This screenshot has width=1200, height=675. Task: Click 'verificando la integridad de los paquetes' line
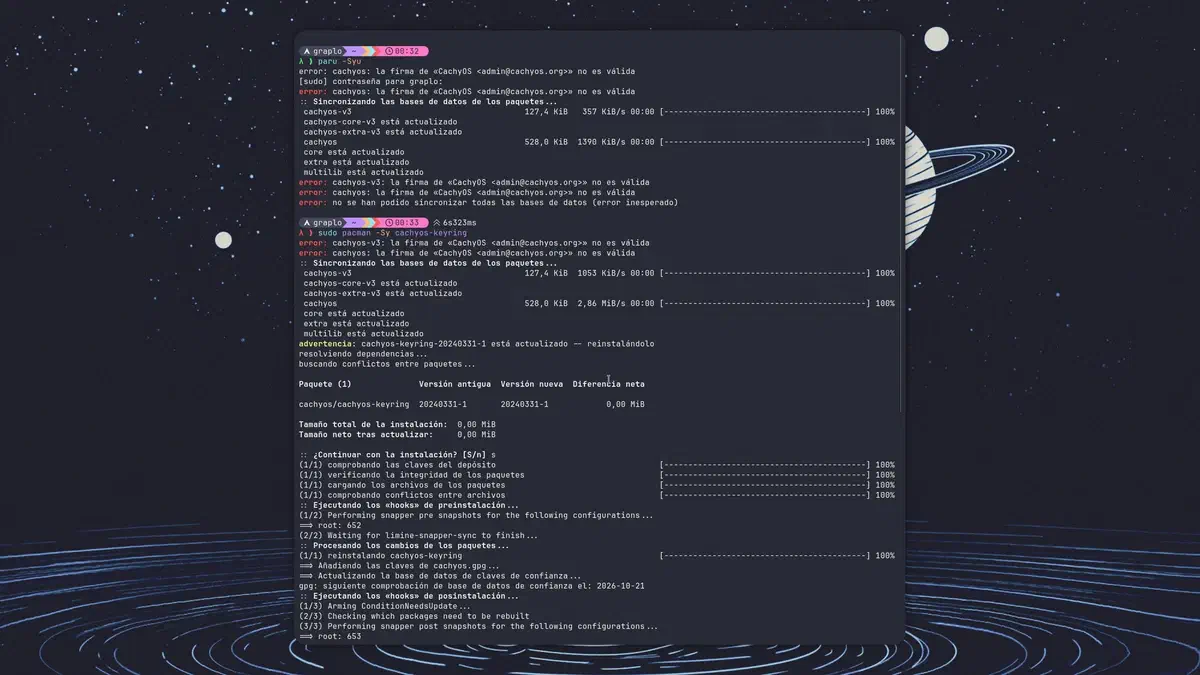(411, 475)
